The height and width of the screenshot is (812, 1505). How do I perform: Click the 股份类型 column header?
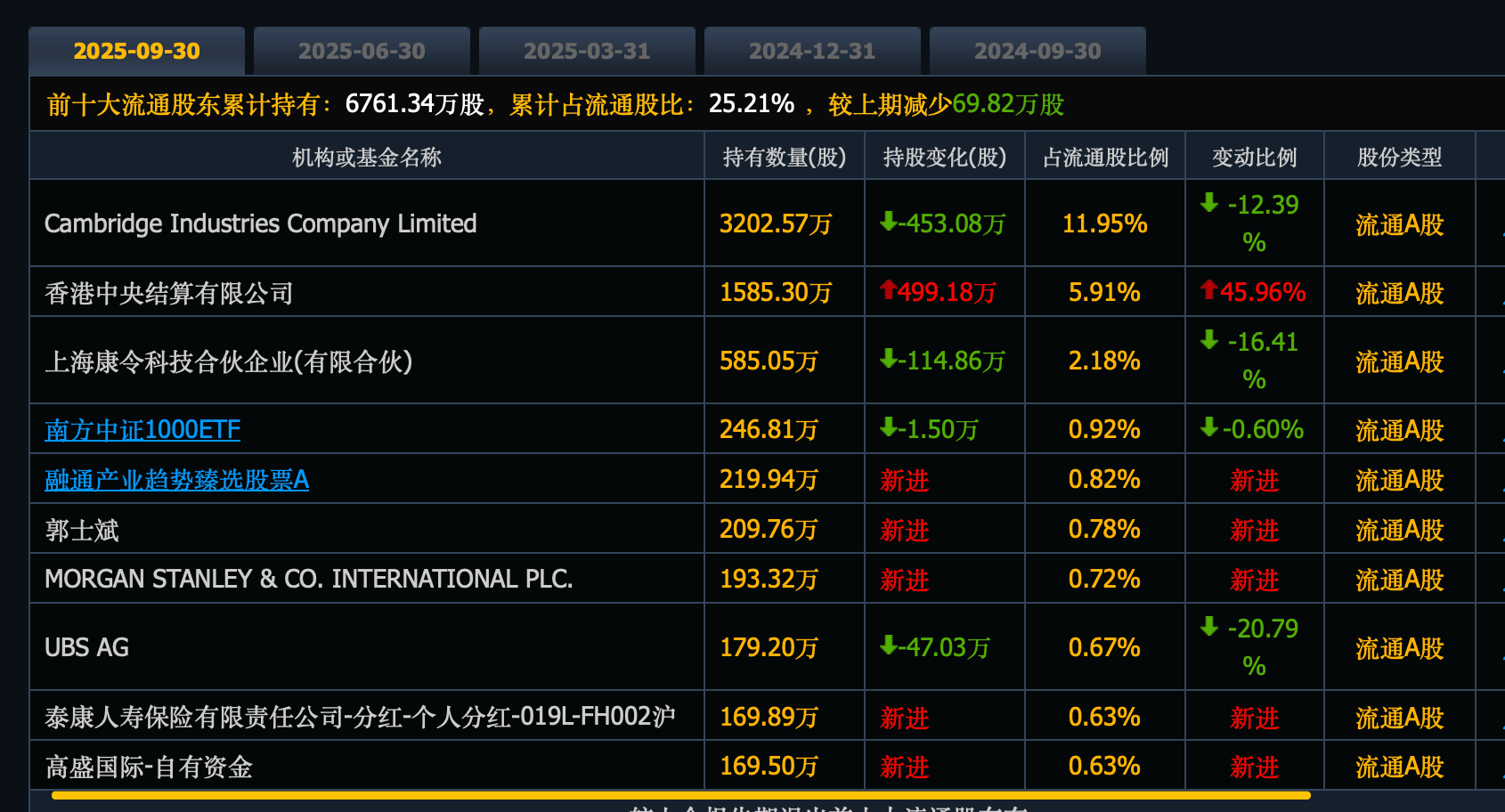[x=1400, y=158]
